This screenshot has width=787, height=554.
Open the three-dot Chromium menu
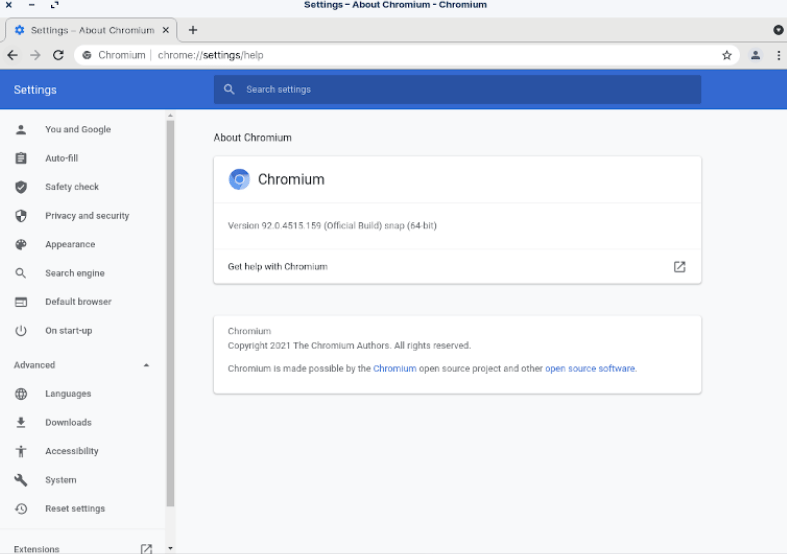pyautogui.click(x=778, y=55)
